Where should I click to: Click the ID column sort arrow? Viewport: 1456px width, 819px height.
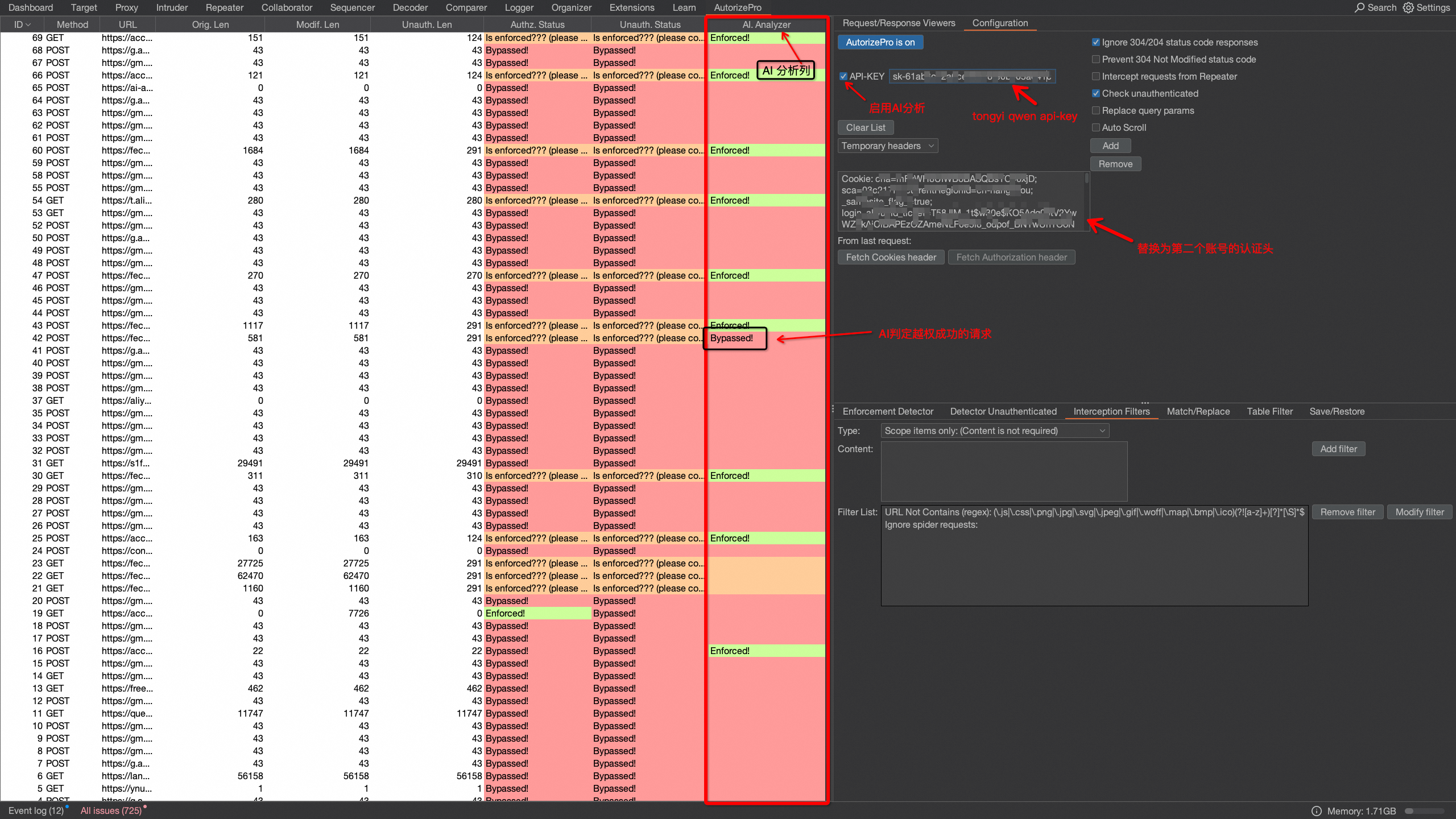click(x=28, y=24)
